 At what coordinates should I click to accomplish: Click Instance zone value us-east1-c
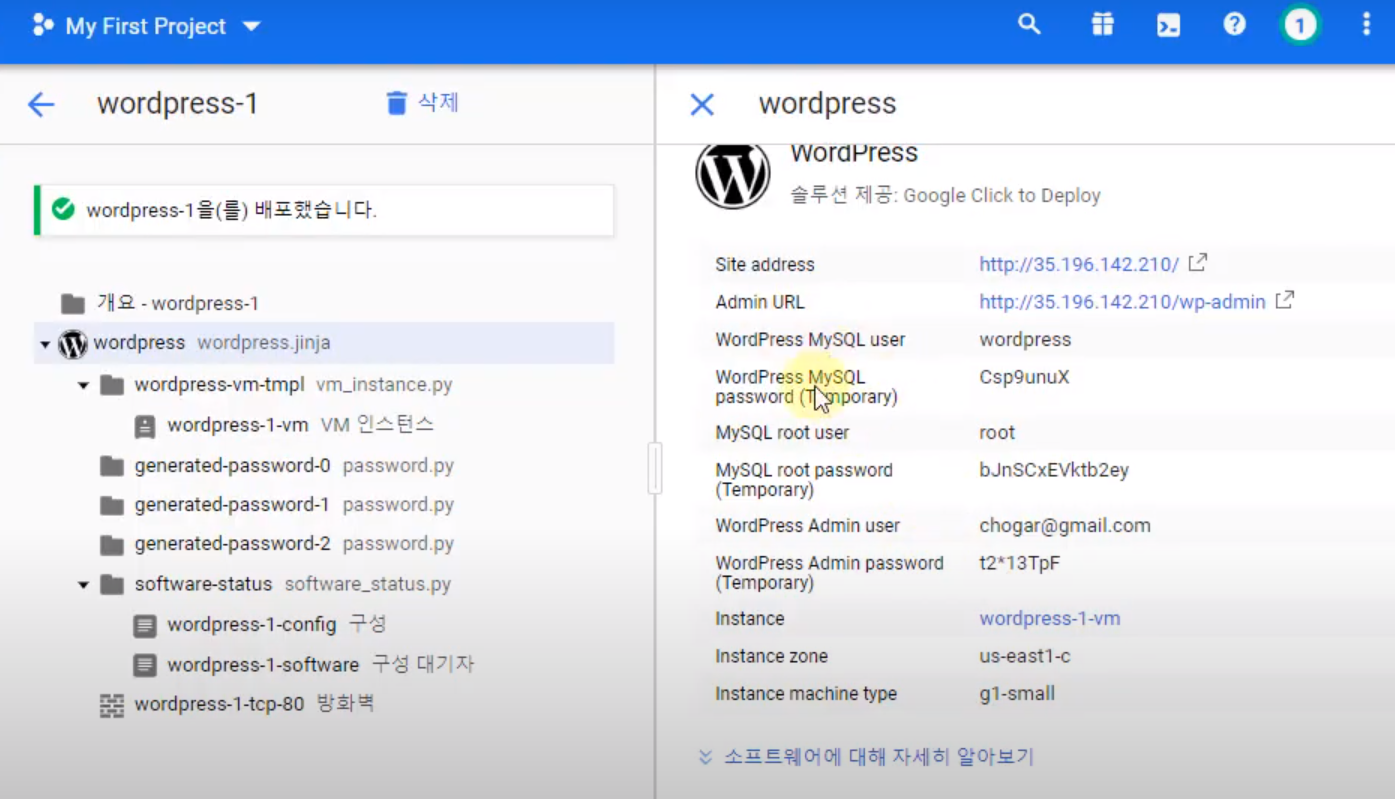pos(1024,657)
